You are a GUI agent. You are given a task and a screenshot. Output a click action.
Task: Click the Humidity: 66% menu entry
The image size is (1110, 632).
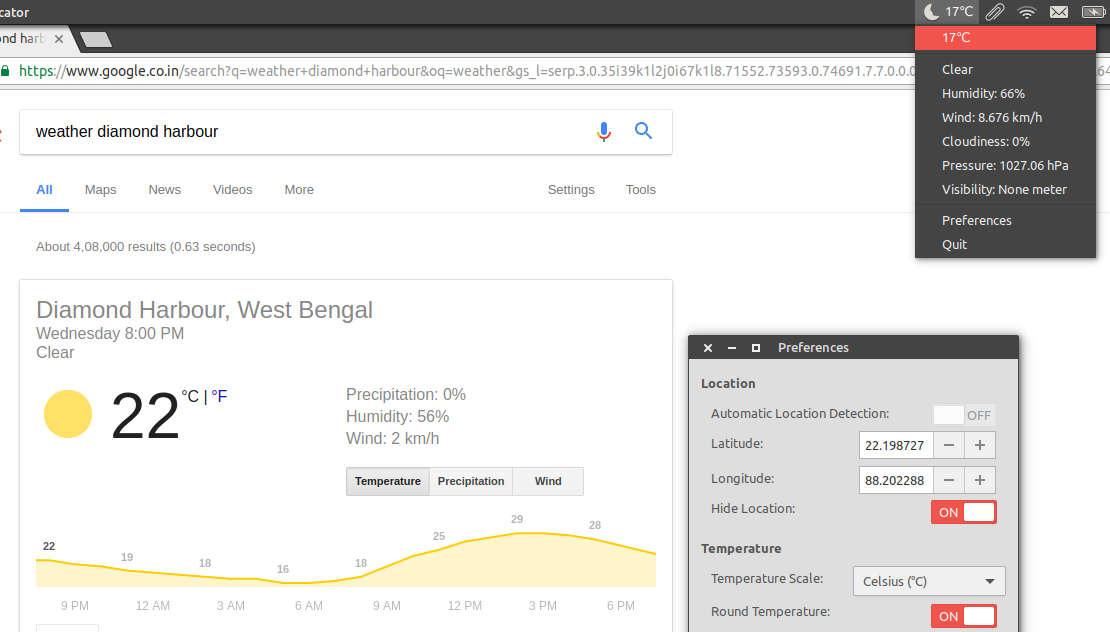point(1005,93)
